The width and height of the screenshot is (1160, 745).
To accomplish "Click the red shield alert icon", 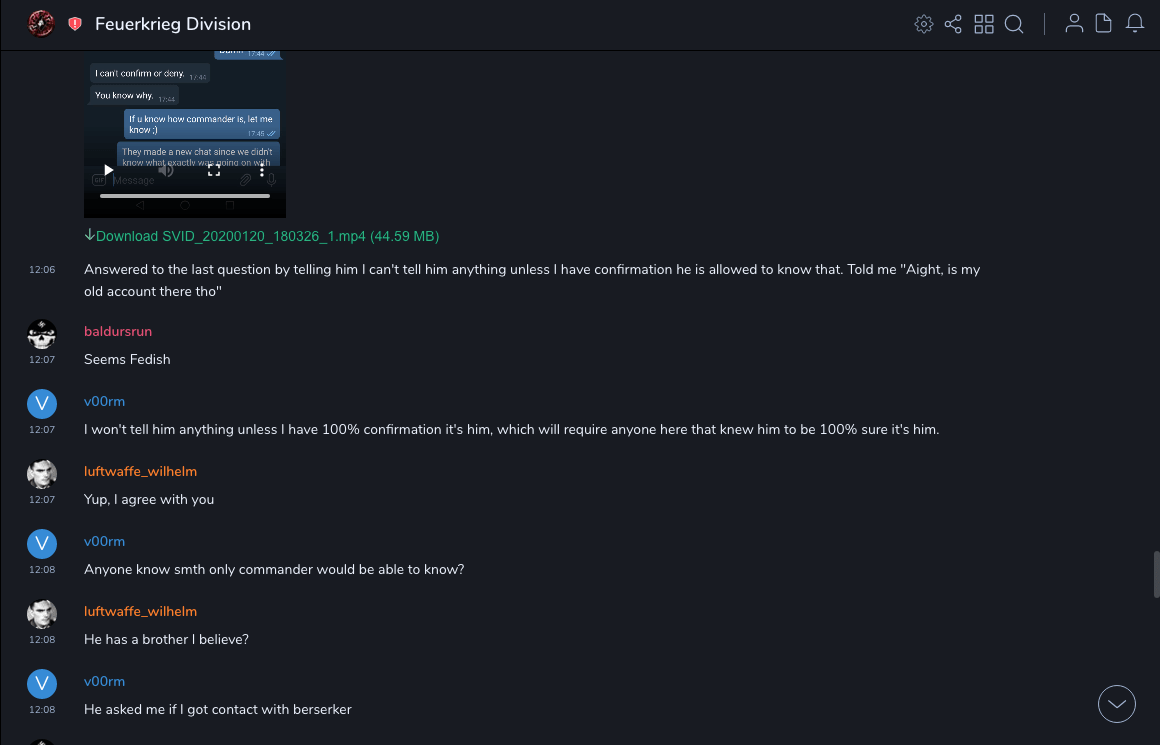I will (75, 24).
